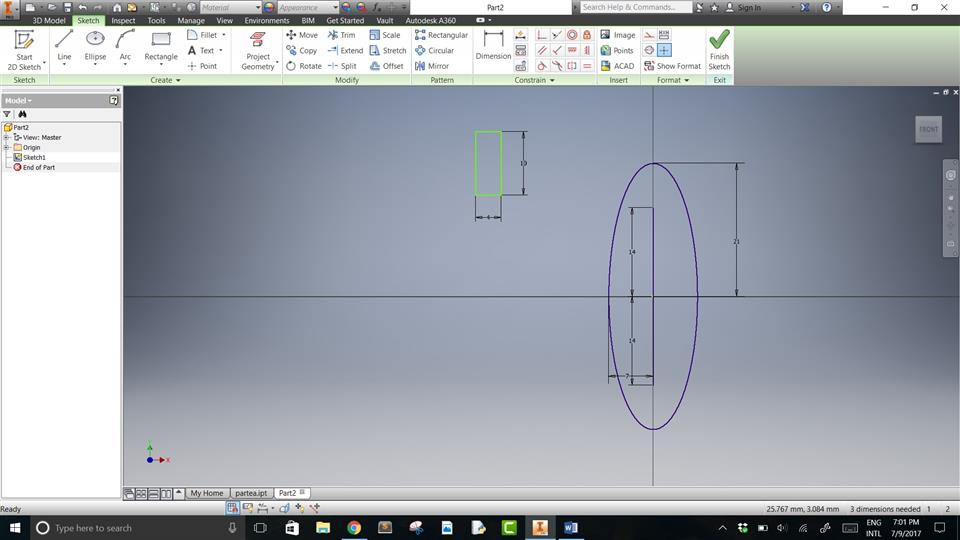Click the Start 2D Sketch icon

(24, 41)
